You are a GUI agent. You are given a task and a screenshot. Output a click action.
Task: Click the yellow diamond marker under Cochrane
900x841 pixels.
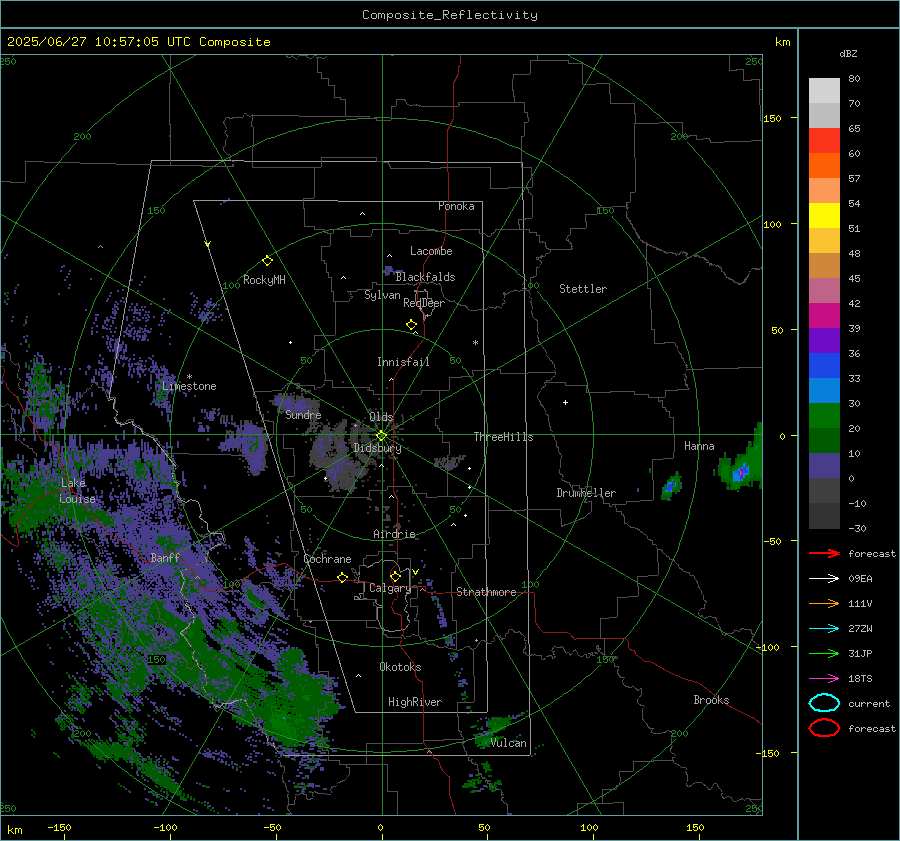(x=343, y=577)
